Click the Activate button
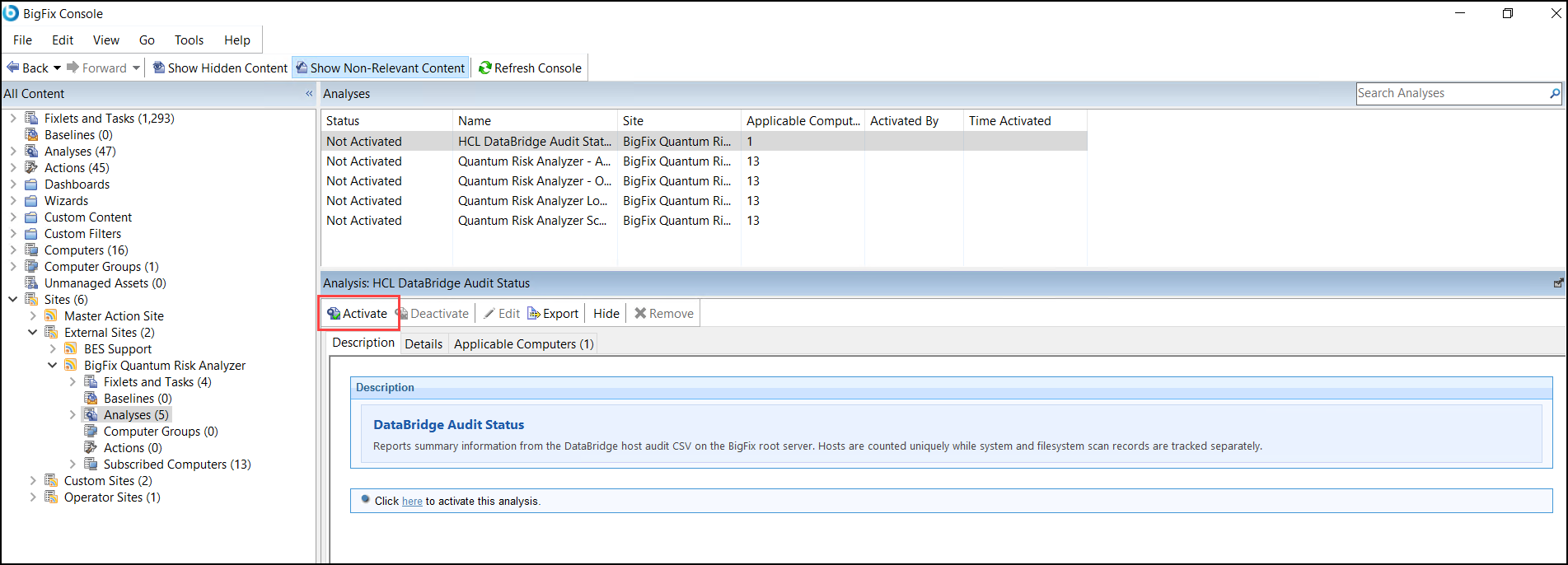 click(x=358, y=313)
